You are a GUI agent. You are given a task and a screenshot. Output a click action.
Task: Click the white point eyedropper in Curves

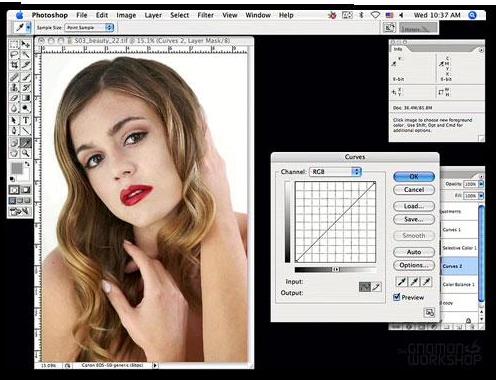(426, 282)
